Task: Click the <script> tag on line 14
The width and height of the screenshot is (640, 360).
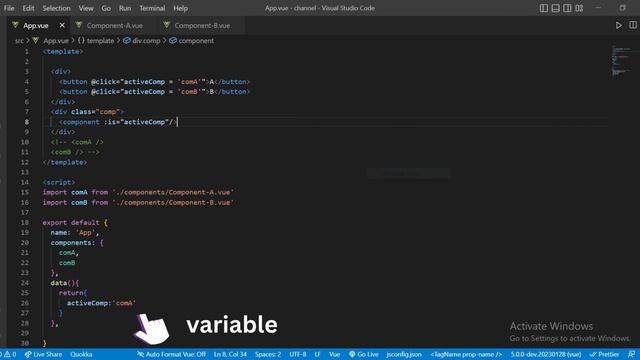Action: coord(59,182)
